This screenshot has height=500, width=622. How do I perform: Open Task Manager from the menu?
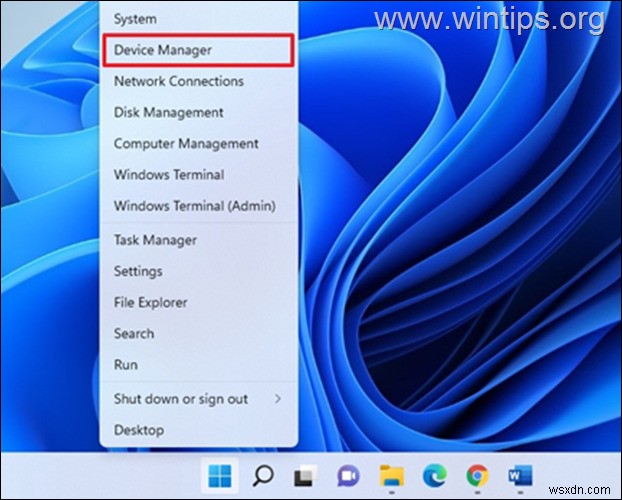(199, 240)
